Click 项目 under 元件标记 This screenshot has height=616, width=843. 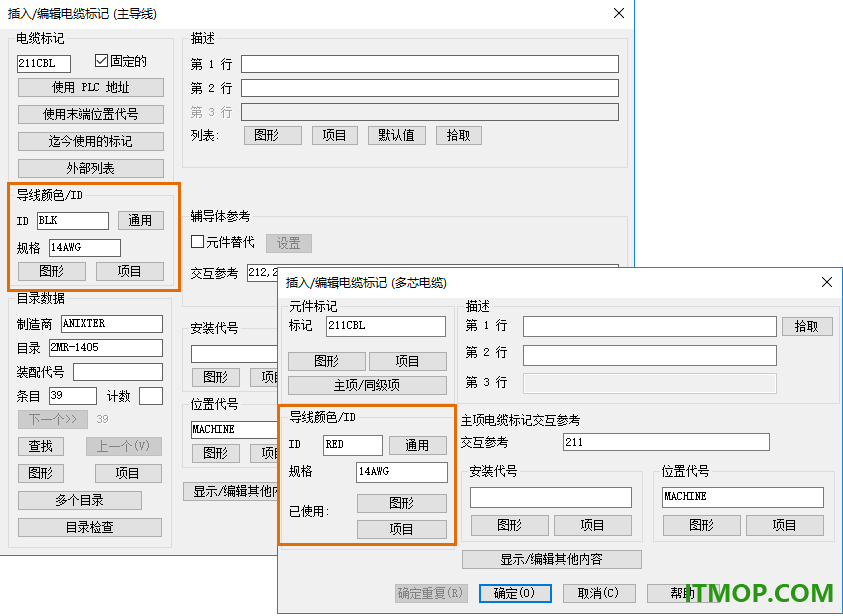point(408,361)
